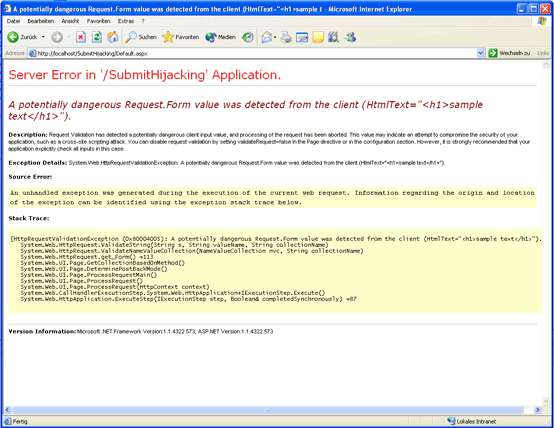The width and height of the screenshot is (554, 428).
Task: Click the HttpRequest.ValidateString stack trace line
Action: click(x=175, y=245)
